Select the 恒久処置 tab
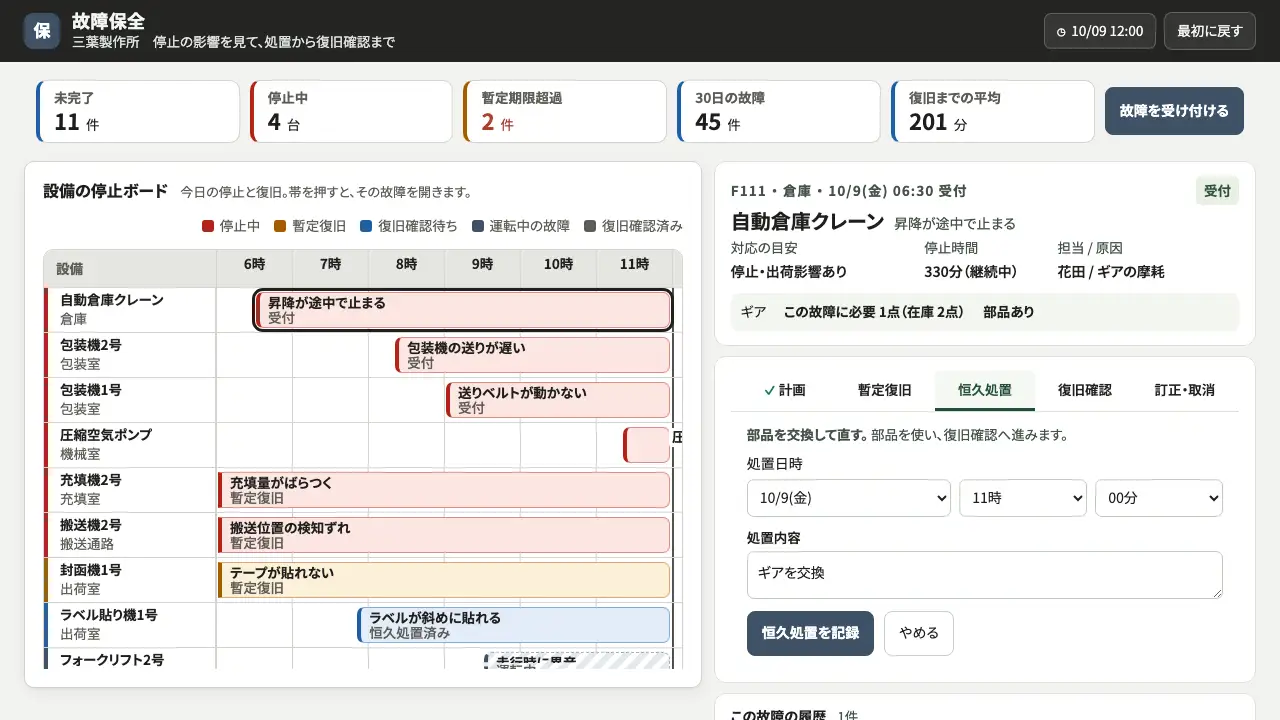 tap(985, 390)
